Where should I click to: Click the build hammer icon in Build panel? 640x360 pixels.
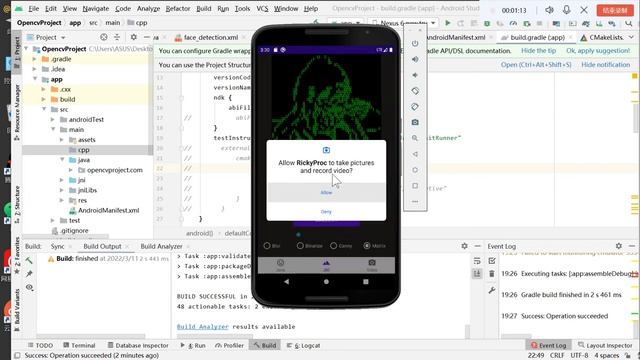(29, 260)
